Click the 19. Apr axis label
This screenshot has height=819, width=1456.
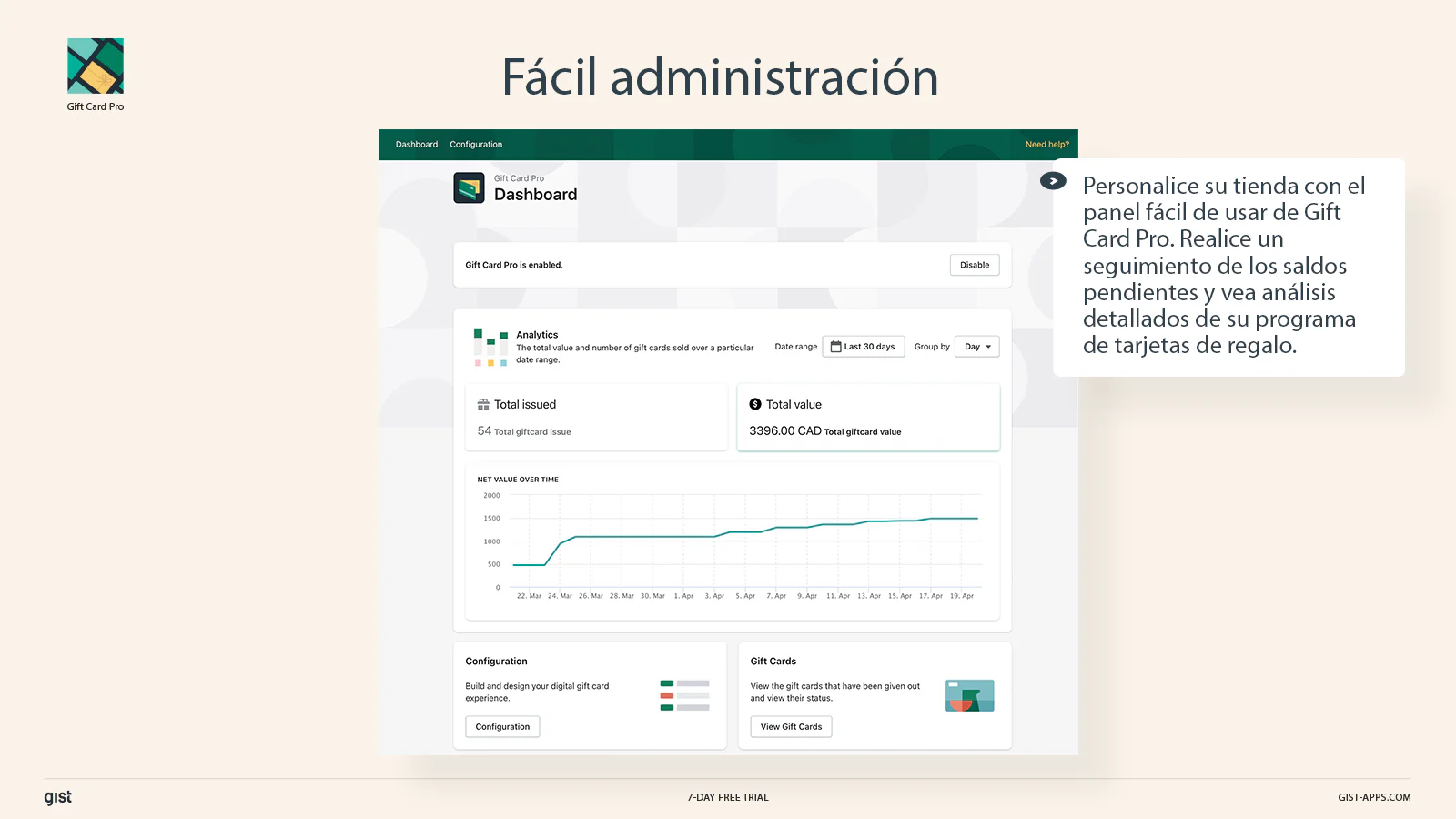[x=962, y=596]
